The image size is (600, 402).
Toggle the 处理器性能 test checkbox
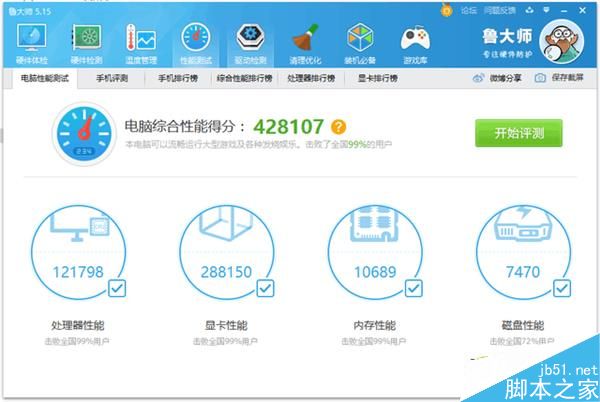(117, 288)
